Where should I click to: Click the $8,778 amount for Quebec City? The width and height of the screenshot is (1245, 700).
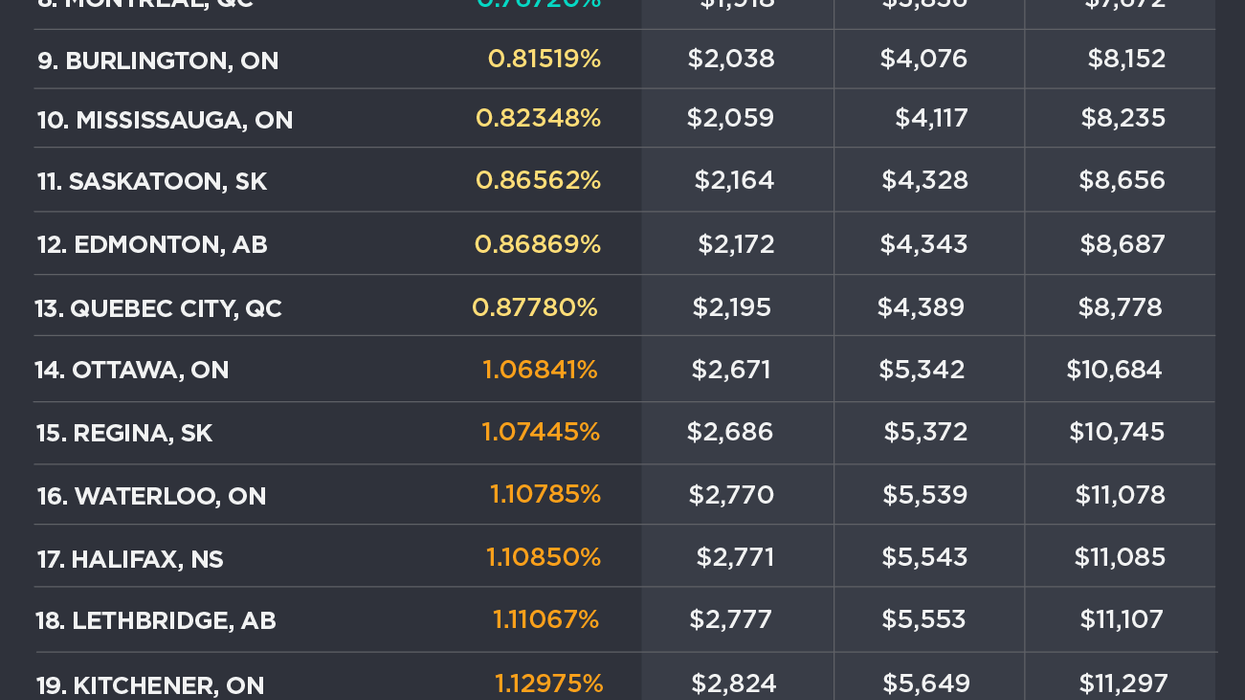(x=1119, y=307)
